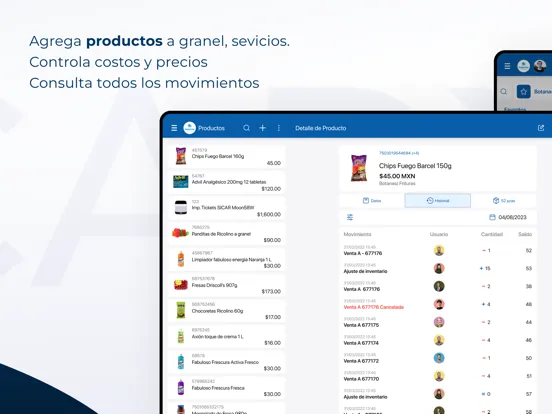552x414 pixels.
Task: Select the star favorites icon on second tablet
Action: pyautogui.click(x=523, y=92)
